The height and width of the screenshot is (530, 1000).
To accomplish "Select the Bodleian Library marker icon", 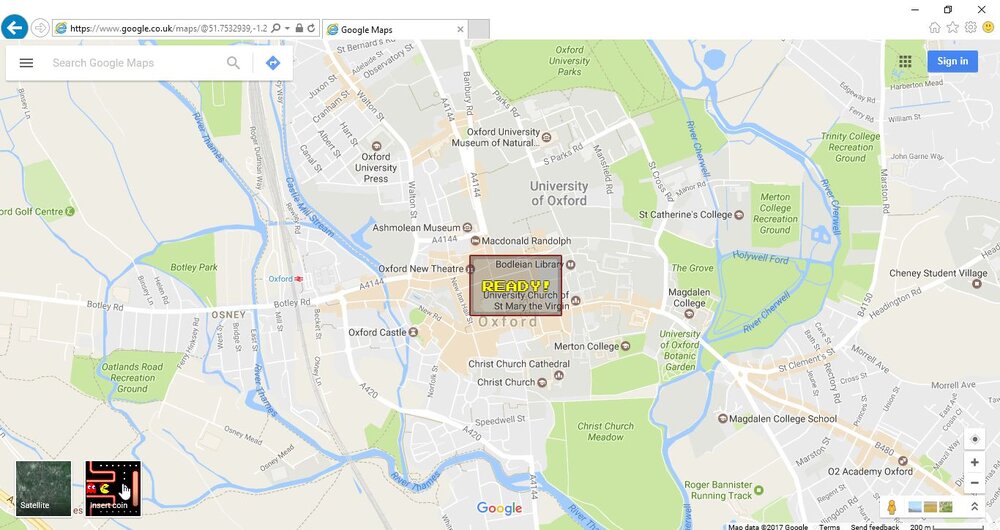I will click(x=571, y=264).
